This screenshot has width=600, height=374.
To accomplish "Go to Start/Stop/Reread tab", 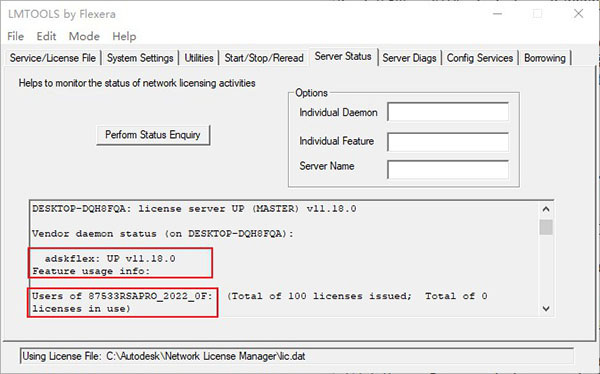I will pos(264,58).
